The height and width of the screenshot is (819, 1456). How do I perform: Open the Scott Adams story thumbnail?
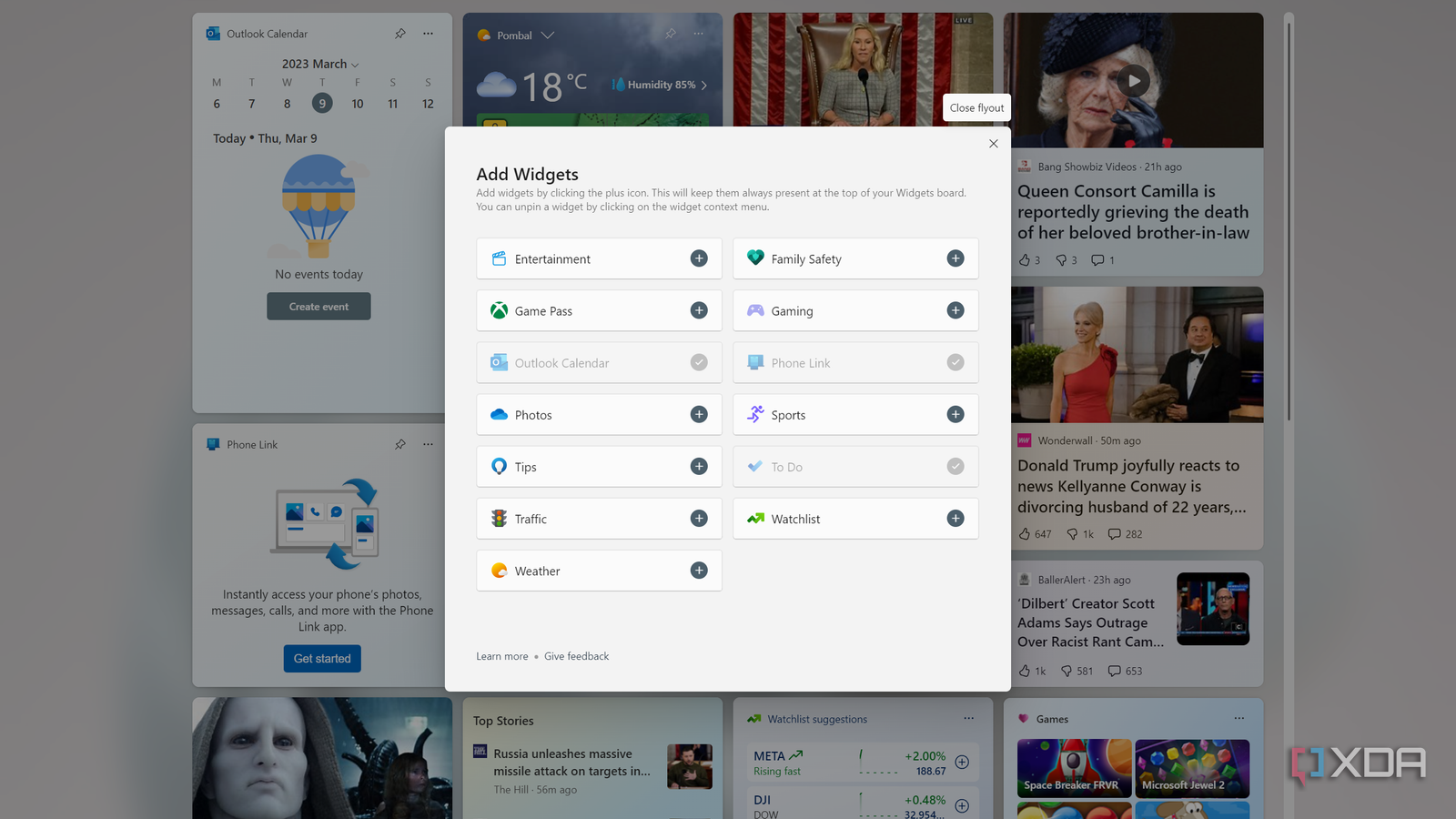pos(1213,609)
